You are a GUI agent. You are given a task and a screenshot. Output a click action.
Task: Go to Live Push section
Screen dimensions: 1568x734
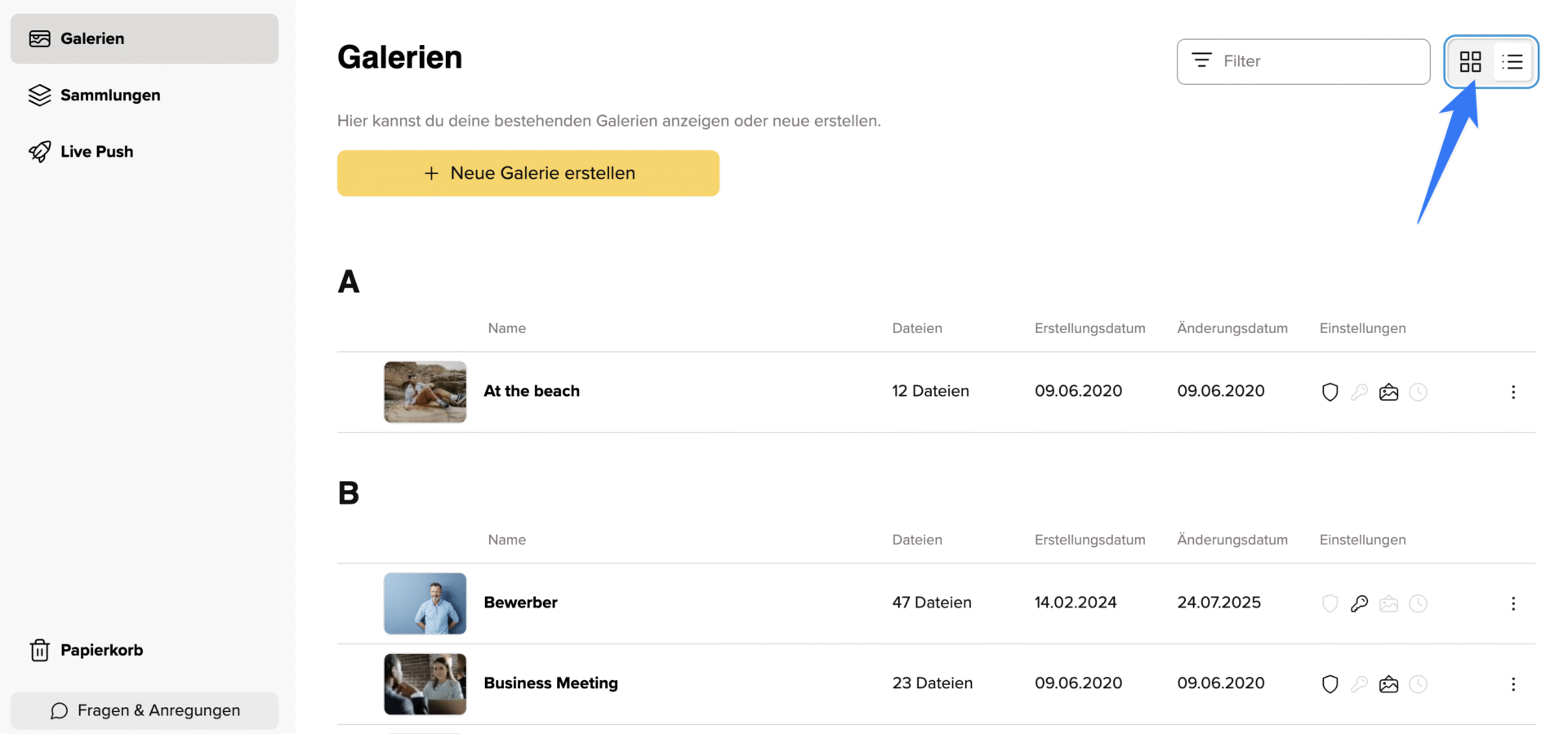(x=96, y=152)
